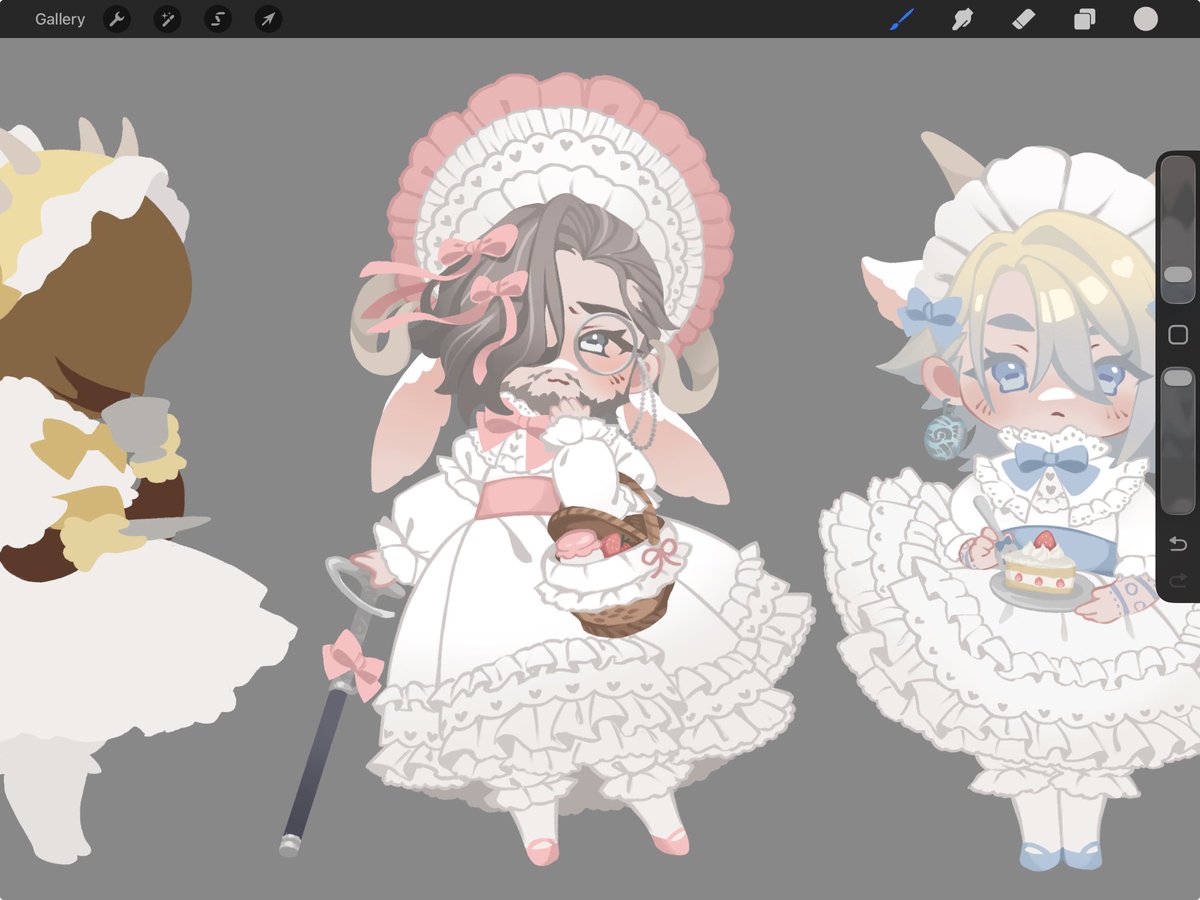Select the Smudge tool

962,19
